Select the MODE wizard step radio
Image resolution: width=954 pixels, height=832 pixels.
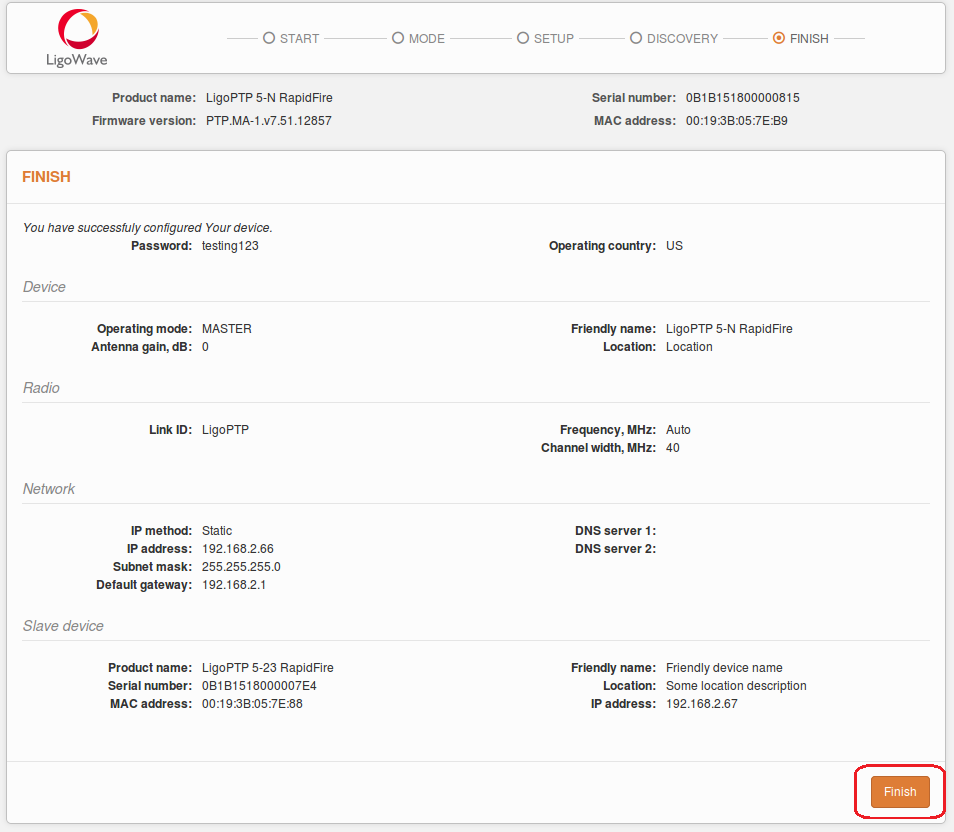pyautogui.click(x=398, y=38)
